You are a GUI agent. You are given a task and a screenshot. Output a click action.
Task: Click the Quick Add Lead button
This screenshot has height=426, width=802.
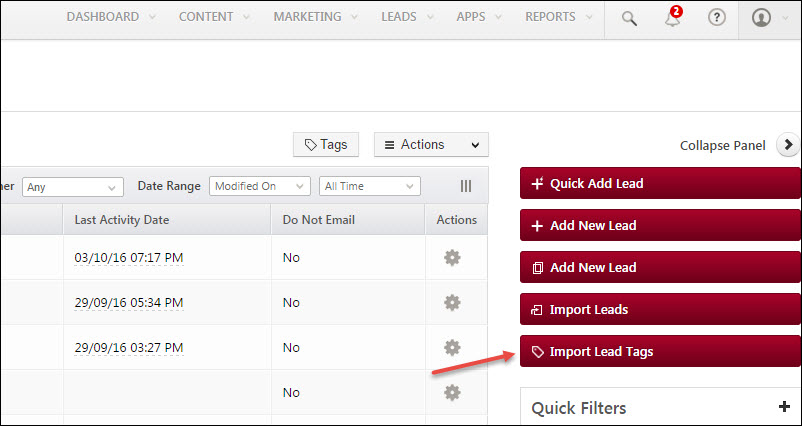pos(660,184)
